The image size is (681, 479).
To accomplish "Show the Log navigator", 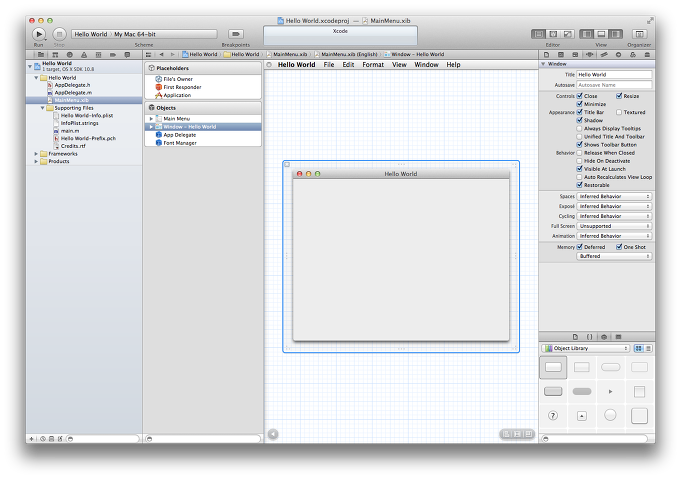I will tap(127, 55).
